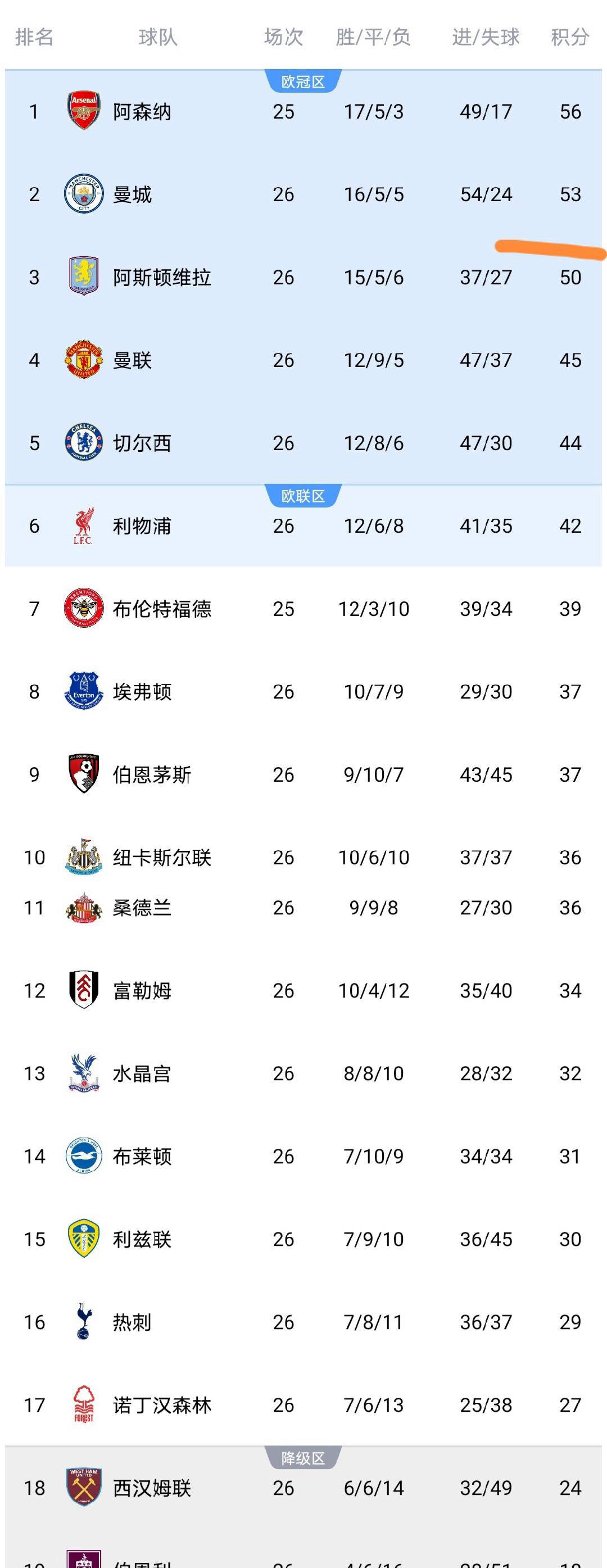Tap the West Ham United crest
This screenshot has width=607, height=1568.
click(83, 1487)
